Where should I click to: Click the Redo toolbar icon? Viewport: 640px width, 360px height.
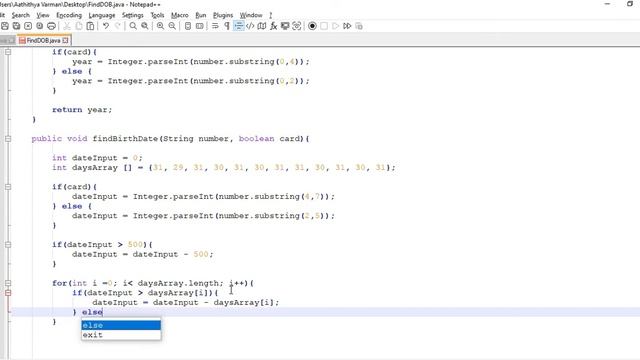coord(118,26)
